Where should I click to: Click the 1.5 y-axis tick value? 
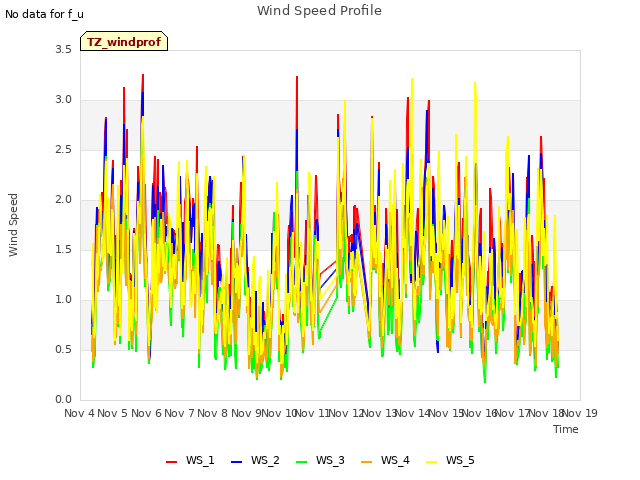click(63, 250)
